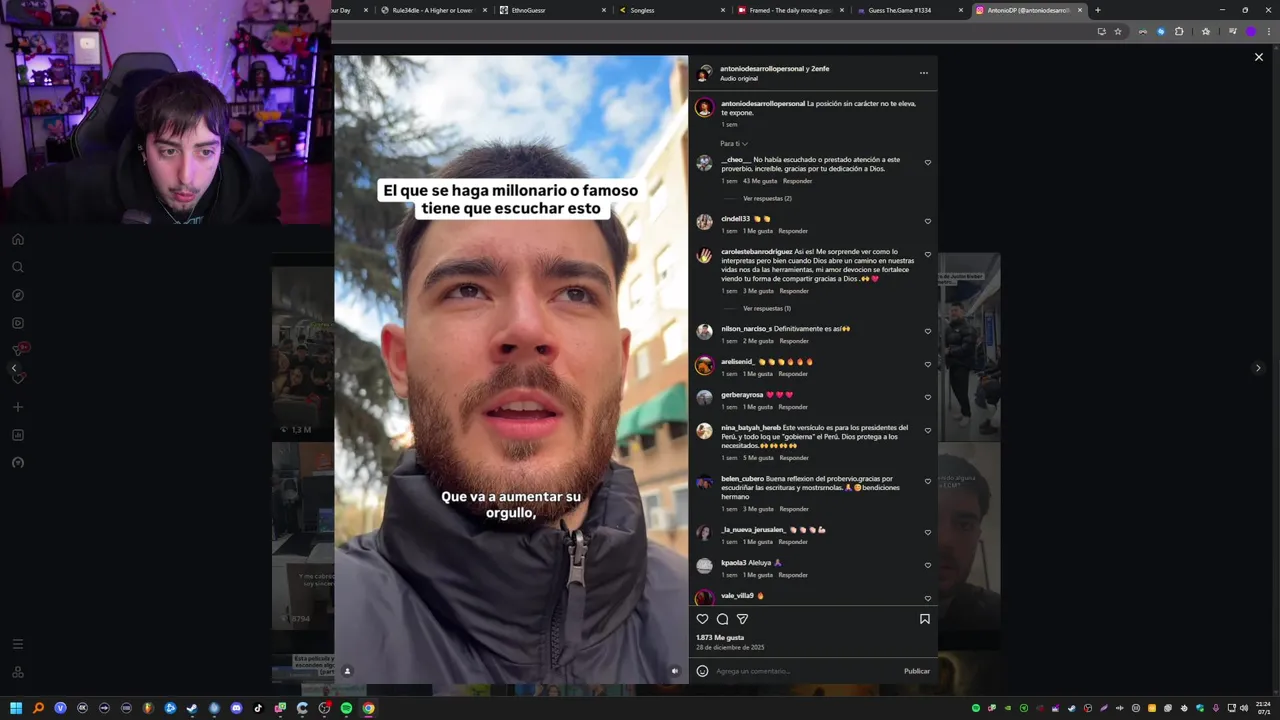Open the hamburger More menu in the sidebar
Screen dimensions: 1280x720
(17, 644)
